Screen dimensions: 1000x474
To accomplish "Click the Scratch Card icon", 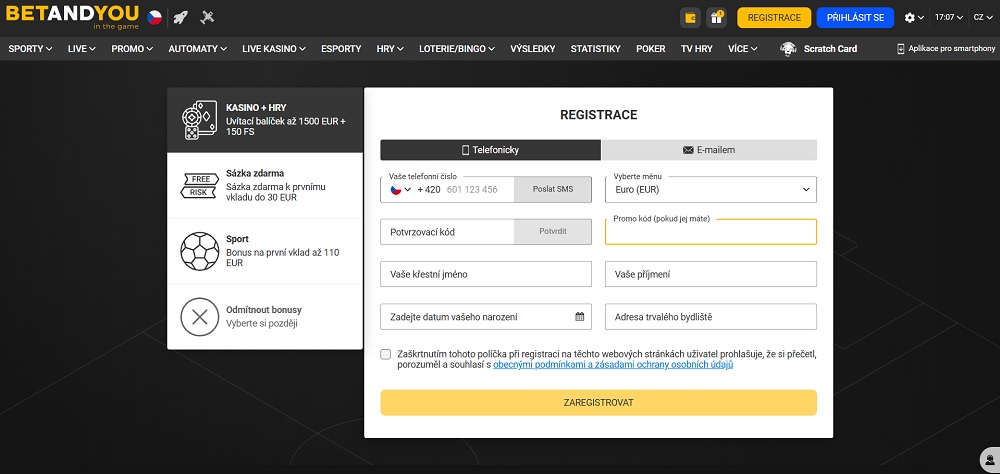I will pyautogui.click(x=789, y=48).
